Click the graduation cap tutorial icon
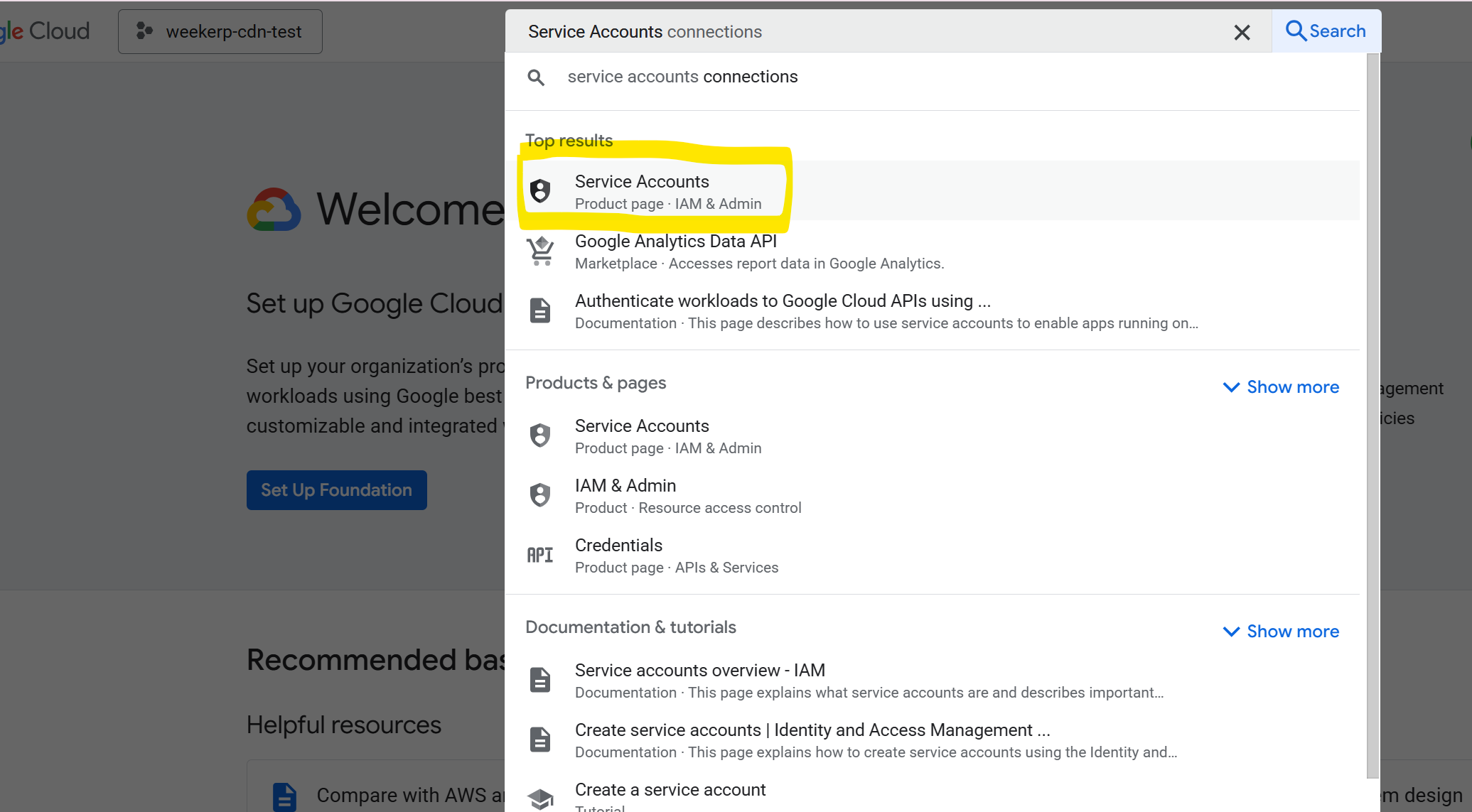This screenshot has height=812, width=1472. 540,798
